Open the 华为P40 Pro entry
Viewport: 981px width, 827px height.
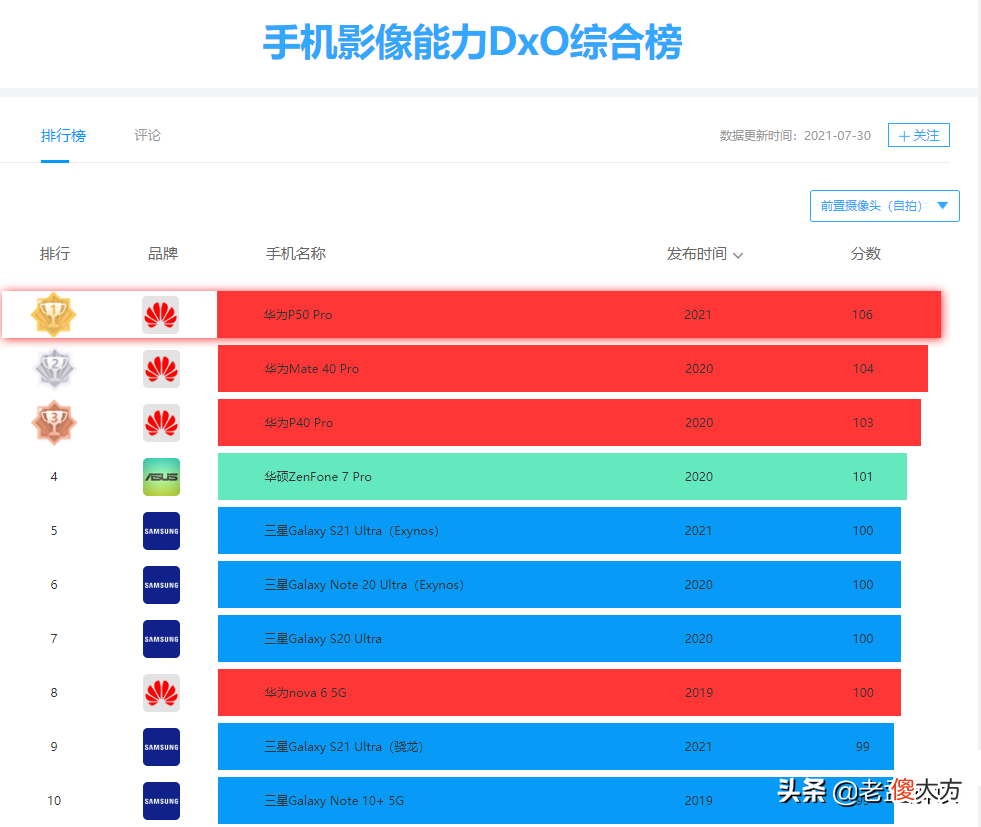pyautogui.click(x=569, y=422)
